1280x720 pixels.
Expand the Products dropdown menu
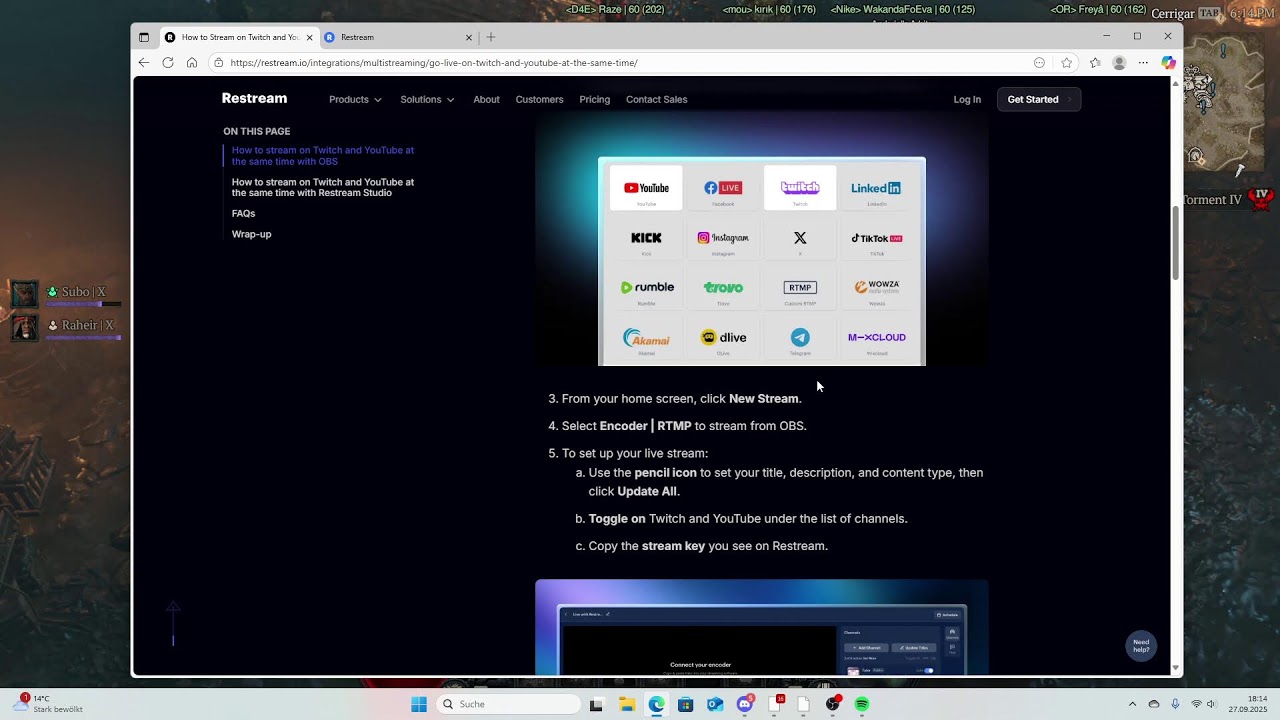[x=355, y=99]
